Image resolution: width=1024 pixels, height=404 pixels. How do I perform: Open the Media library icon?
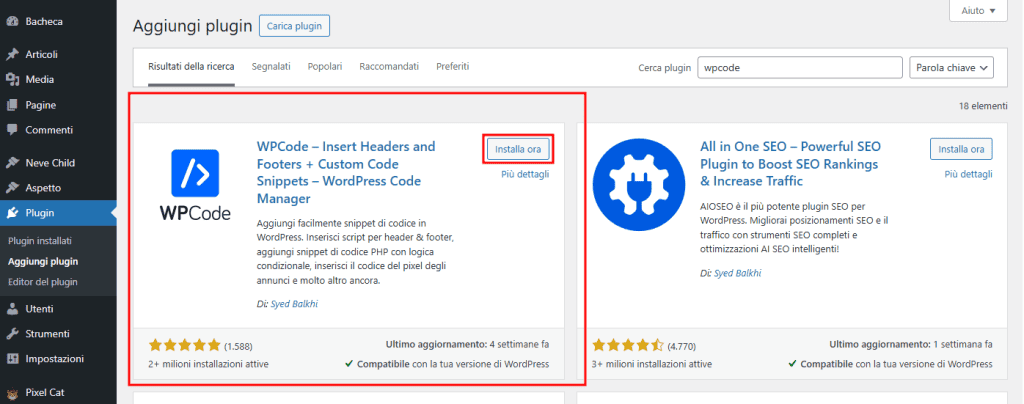click(x=12, y=80)
